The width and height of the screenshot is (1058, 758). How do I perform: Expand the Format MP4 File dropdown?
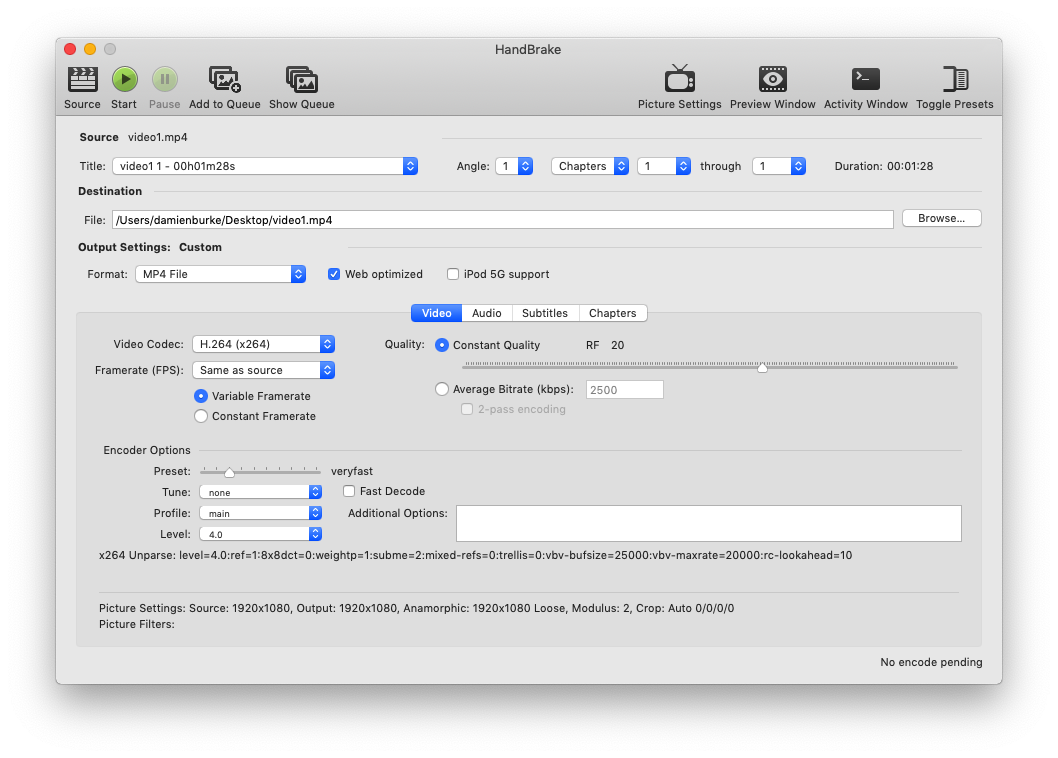click(220, 274)
